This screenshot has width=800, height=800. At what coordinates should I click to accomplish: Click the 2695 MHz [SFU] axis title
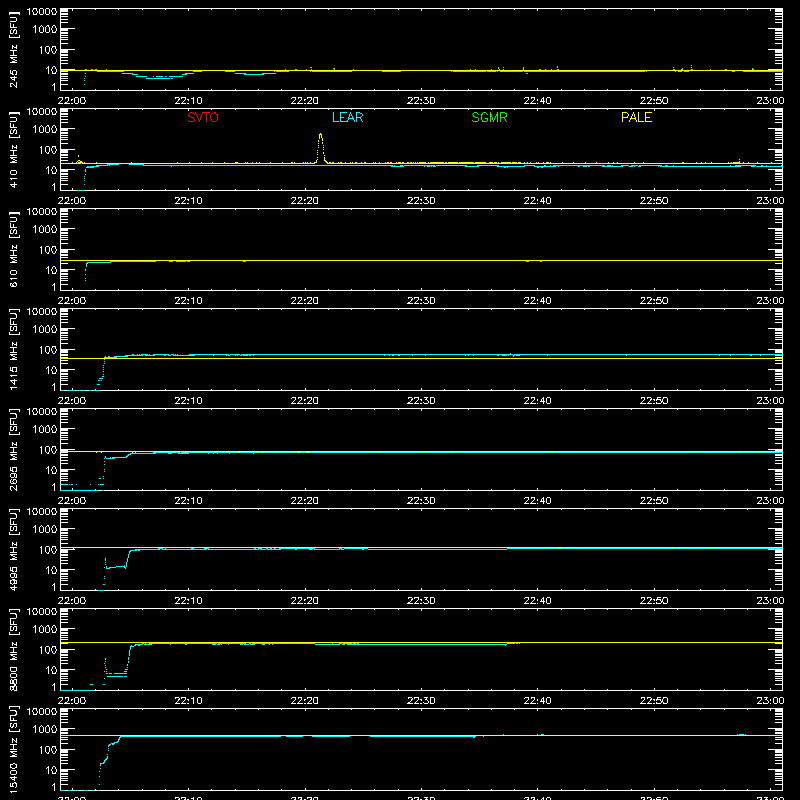pos(13,449)
